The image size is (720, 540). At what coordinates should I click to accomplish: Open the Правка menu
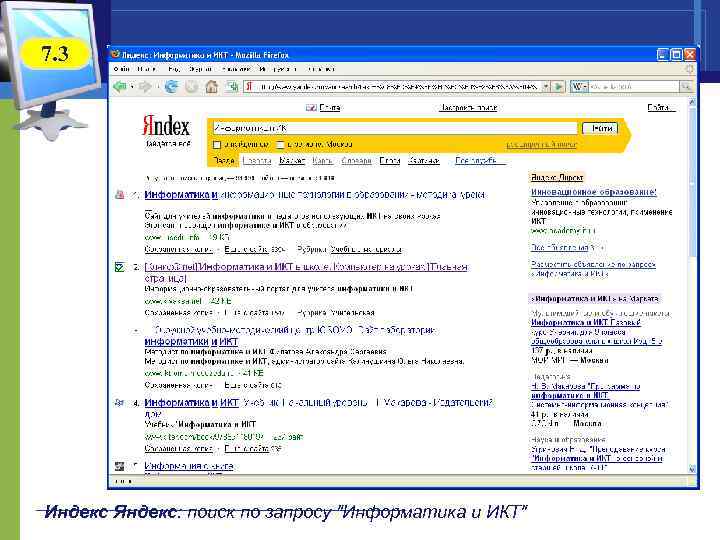(147, 69)
